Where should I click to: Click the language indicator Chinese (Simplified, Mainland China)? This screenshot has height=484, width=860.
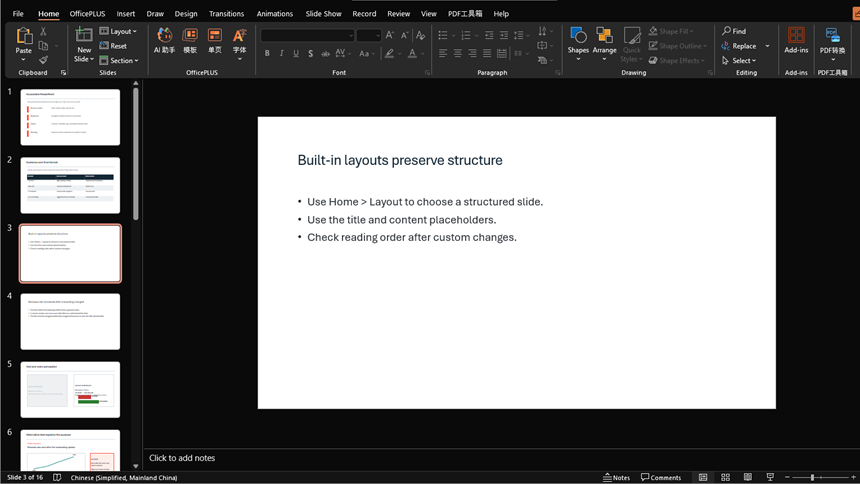[124, 477]
